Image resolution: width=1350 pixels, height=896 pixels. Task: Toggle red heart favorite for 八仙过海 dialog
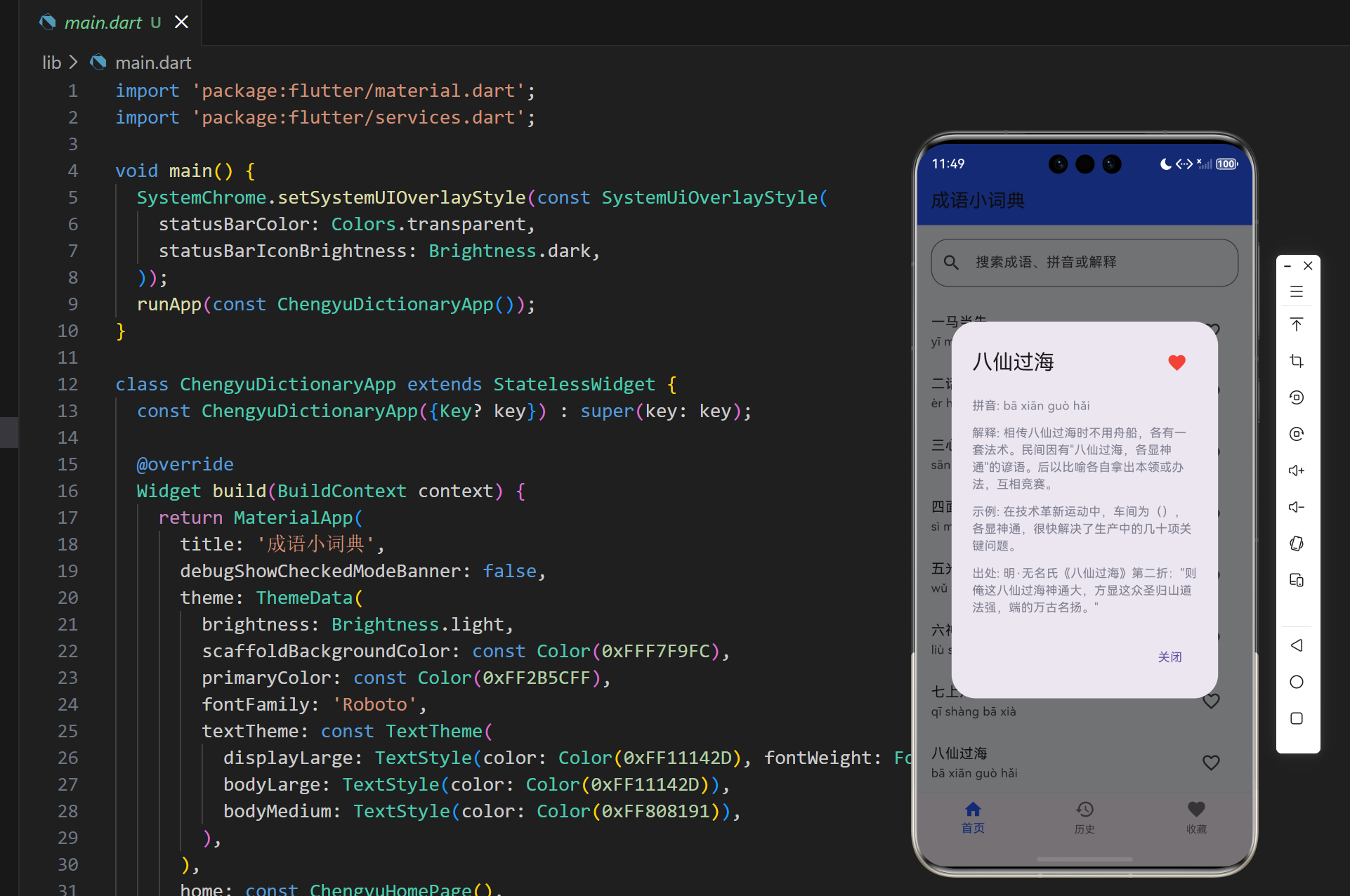click(x=1177, y=362)
